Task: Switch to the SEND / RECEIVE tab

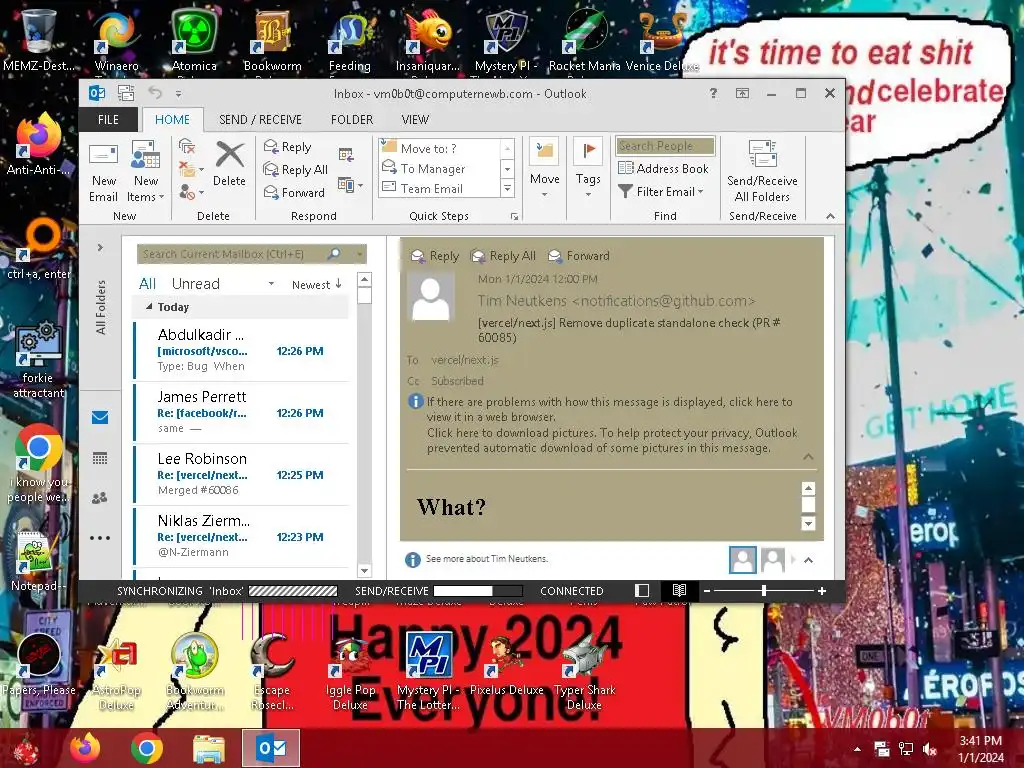Action: 261,120
